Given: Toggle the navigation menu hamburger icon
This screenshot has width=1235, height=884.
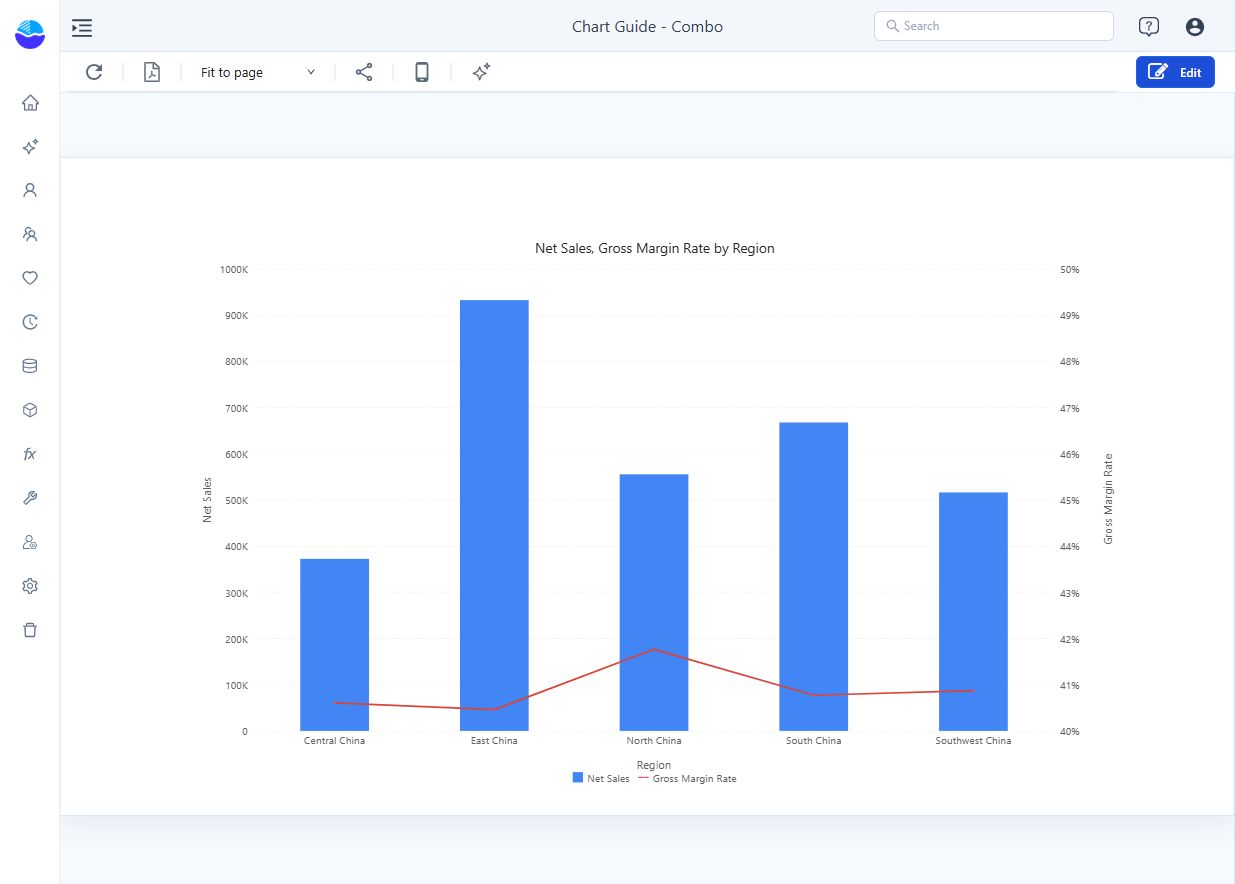Looking at the screenshot, I should [82, 28].
